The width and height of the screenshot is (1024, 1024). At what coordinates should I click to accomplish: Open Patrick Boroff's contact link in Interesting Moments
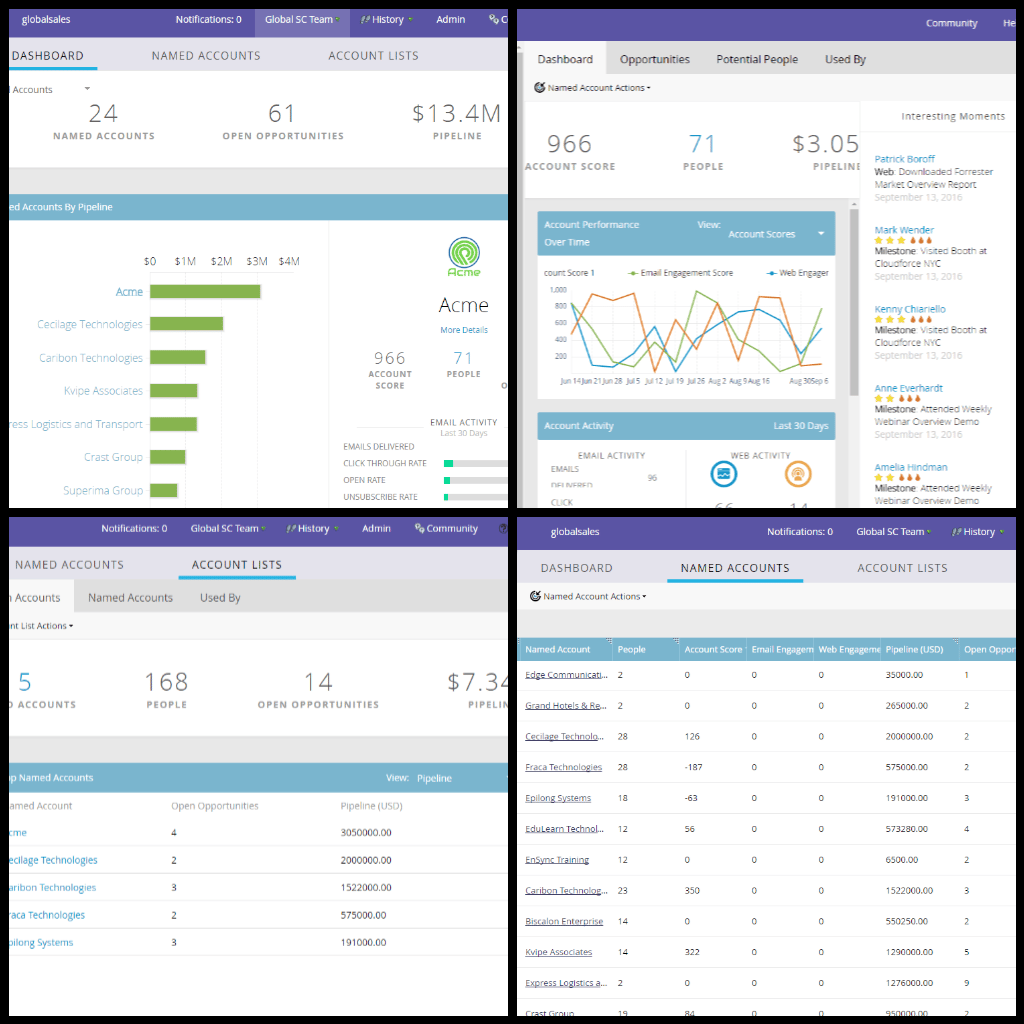[x=904, y=158]
